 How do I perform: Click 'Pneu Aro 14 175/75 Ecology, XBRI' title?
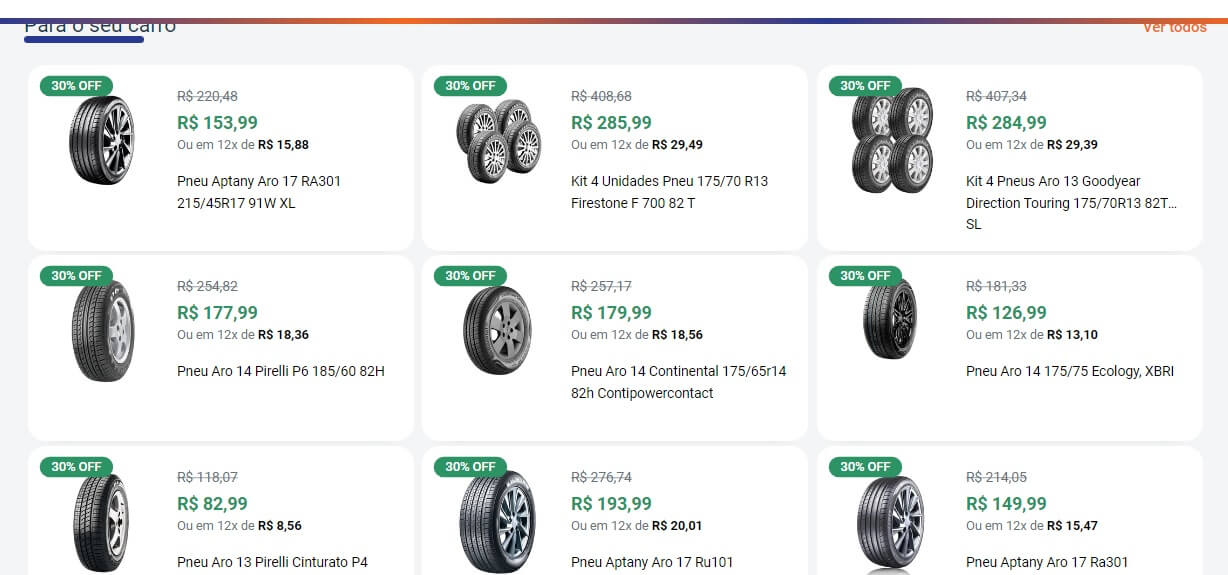[1070, 371]
